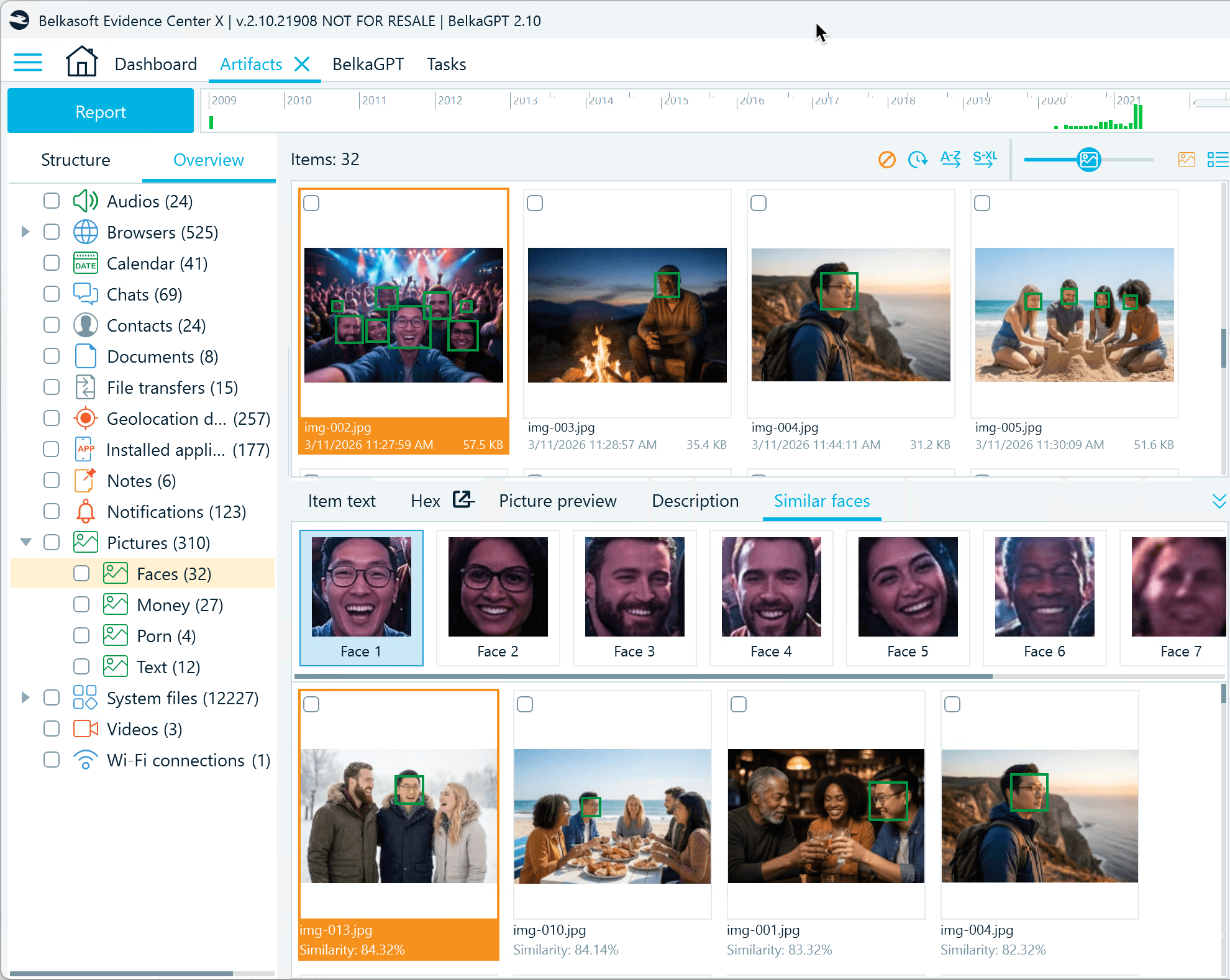This screenshot has width=1230, height=980.
Task: Open item text in external viewer icon
Action: click(x=463, y=499)
